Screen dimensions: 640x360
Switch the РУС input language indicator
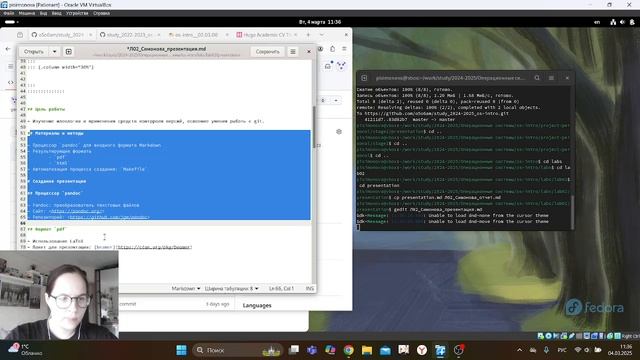[x=562, y=350]
